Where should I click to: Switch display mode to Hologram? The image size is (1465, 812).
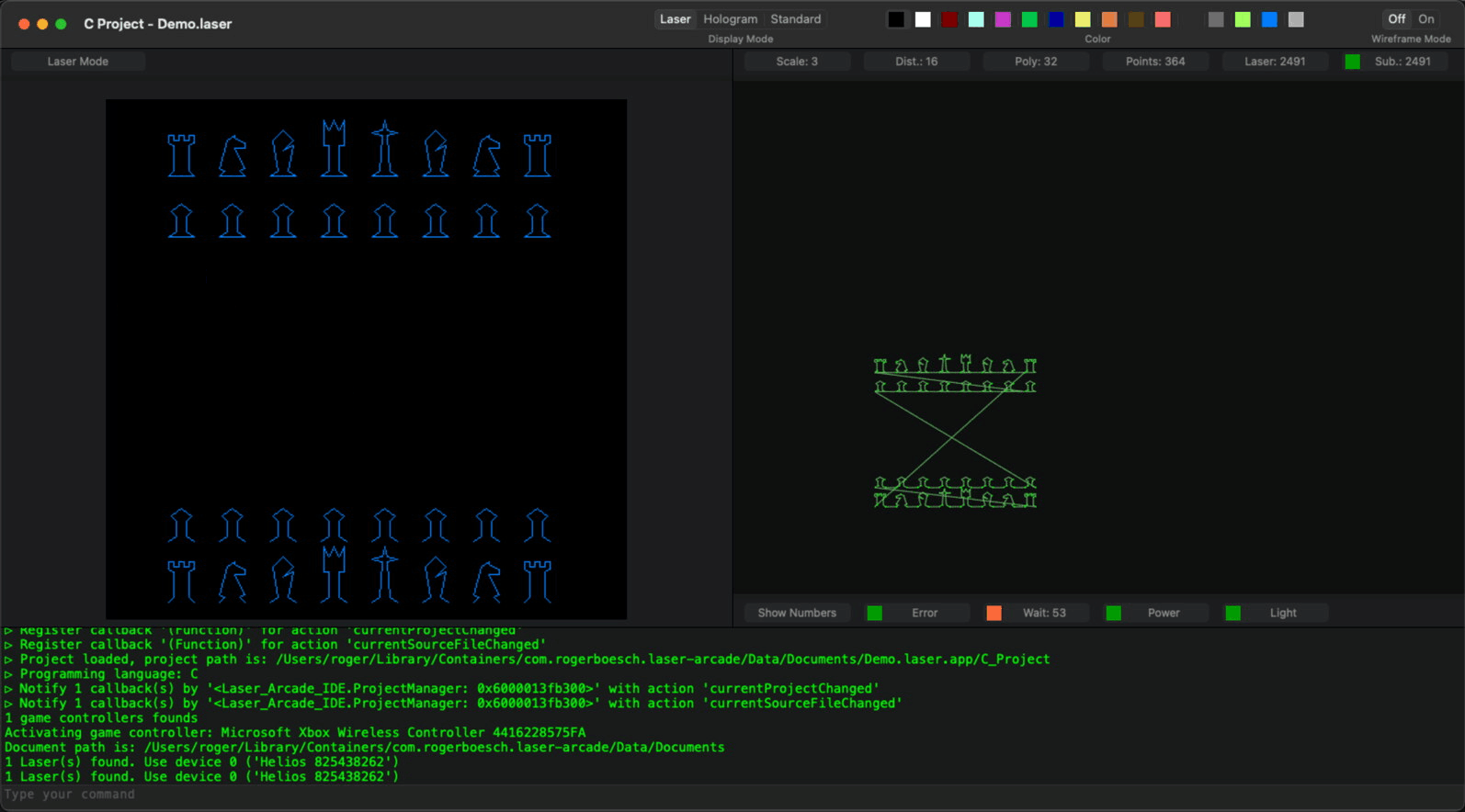point(730,19)
